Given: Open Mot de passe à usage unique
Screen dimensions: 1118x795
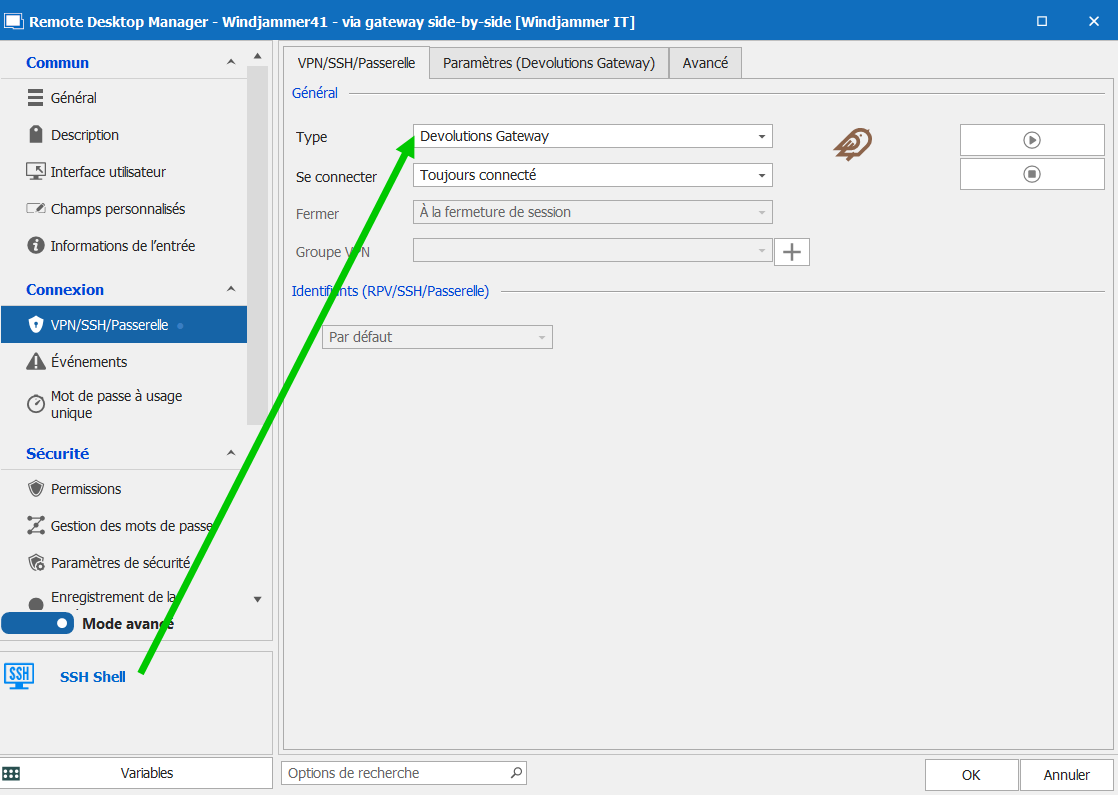Looking at the screenshot, I should pos(116,404).
